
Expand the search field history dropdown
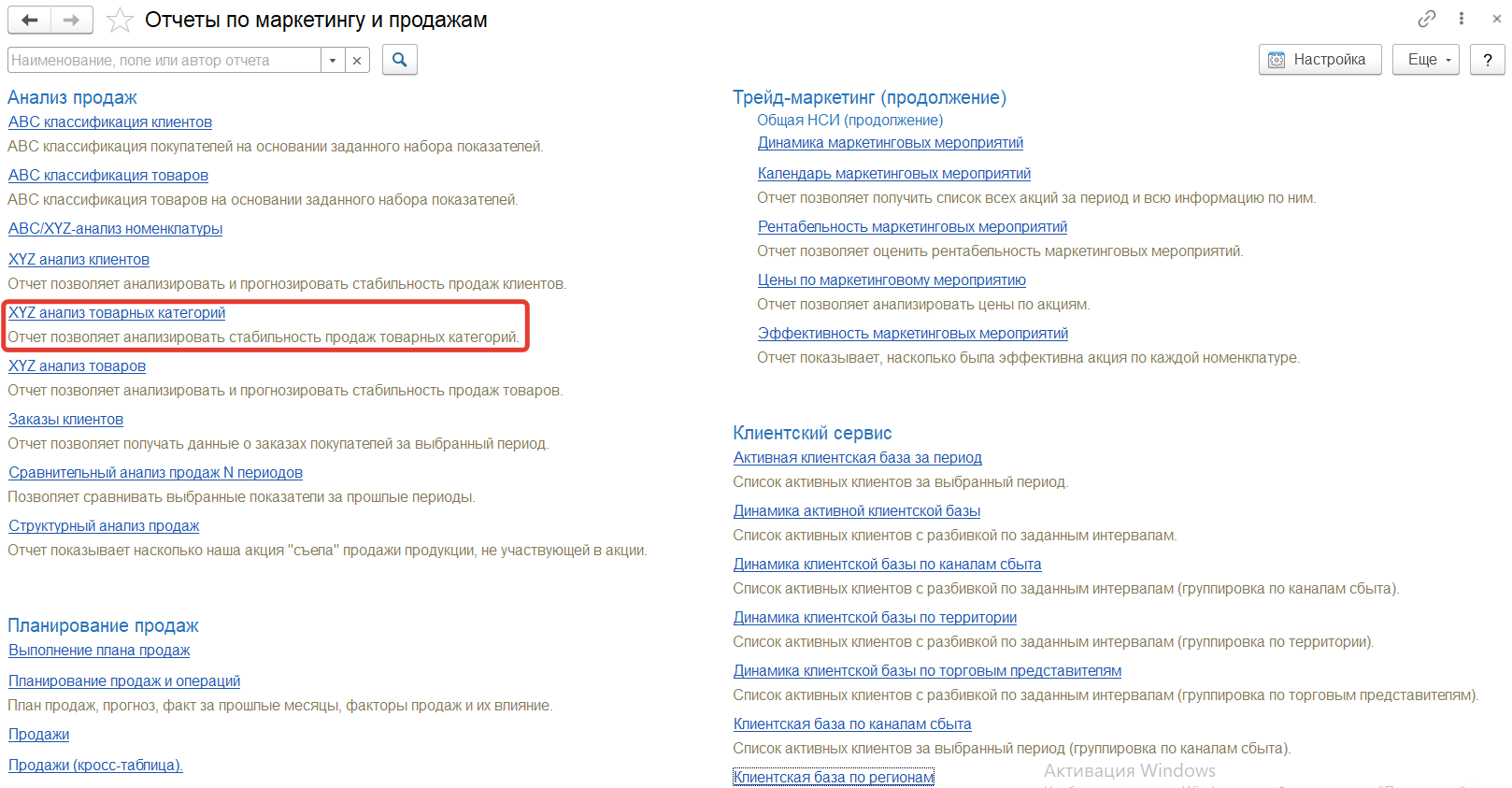333,61
